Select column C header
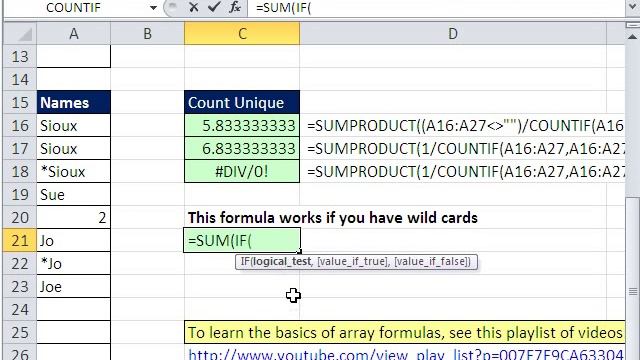 click(242, 33)
